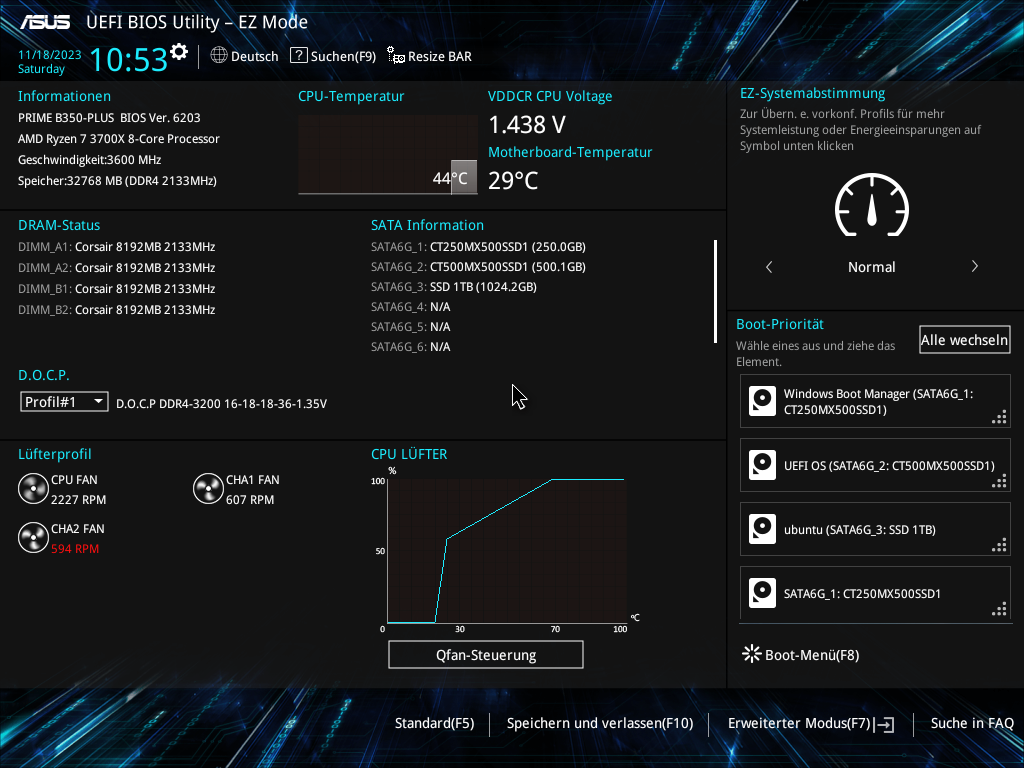Click DIMM_A2 memory row
Image resolution: width=1024 pixels, height=768 pixels.
click(116, 268)
